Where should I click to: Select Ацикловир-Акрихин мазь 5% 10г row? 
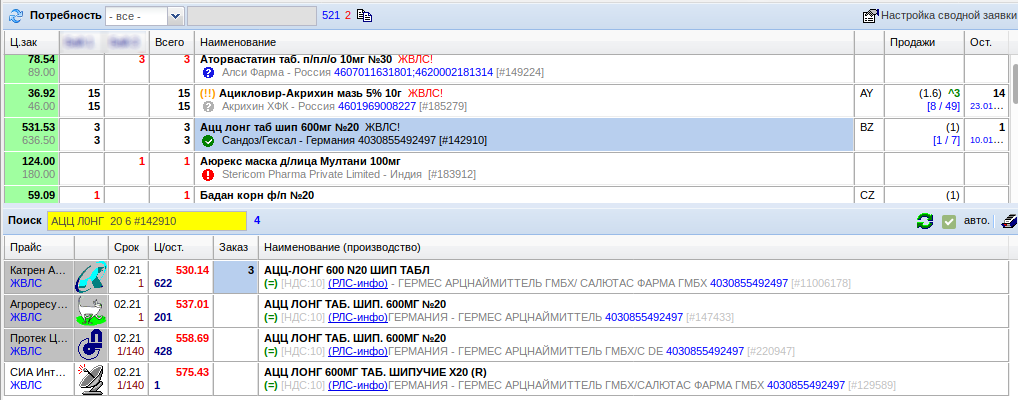click(x=525, y=100)
